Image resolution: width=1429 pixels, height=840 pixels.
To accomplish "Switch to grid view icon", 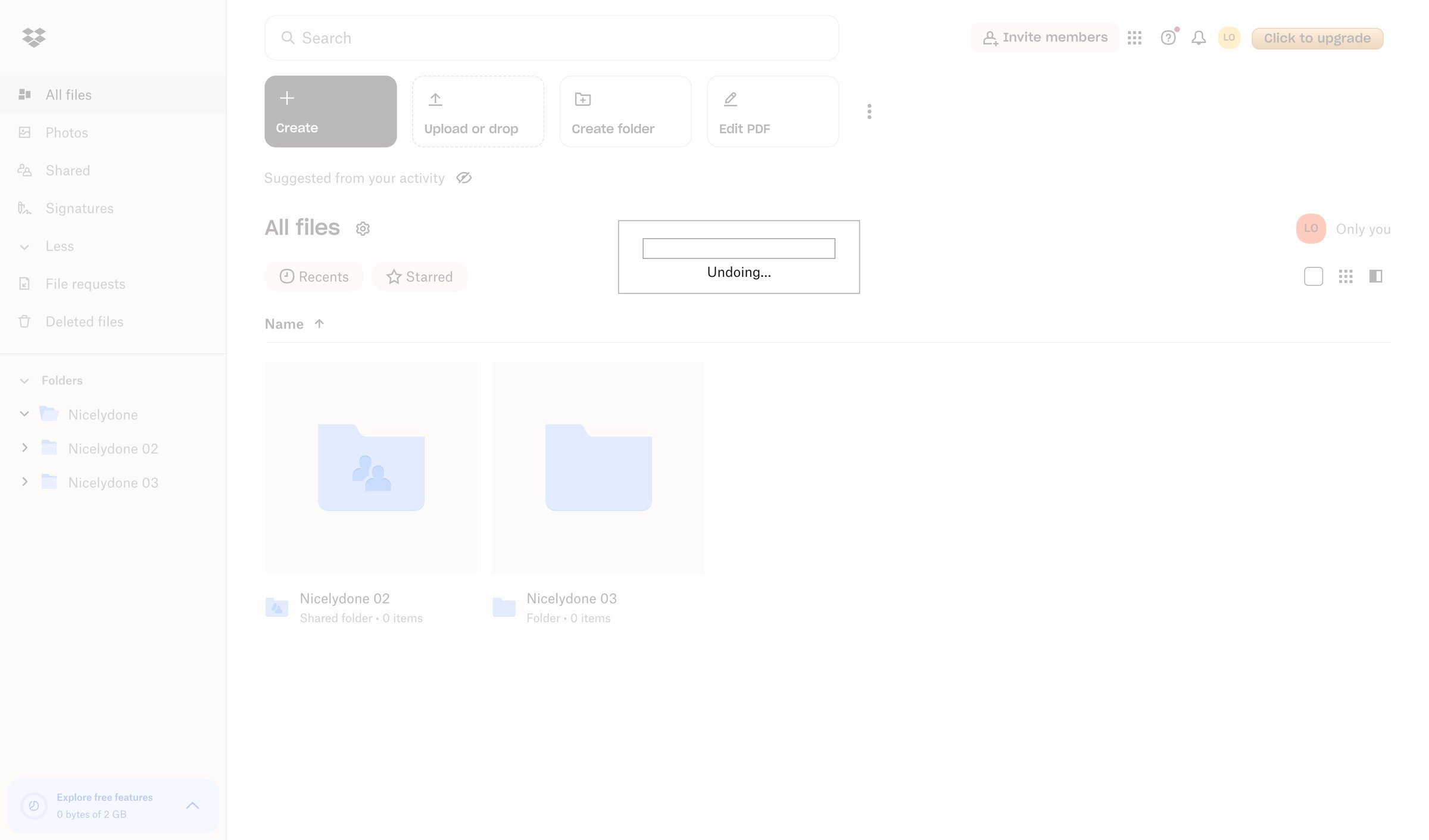I will pyautogui.click(x=1346, y=276).
